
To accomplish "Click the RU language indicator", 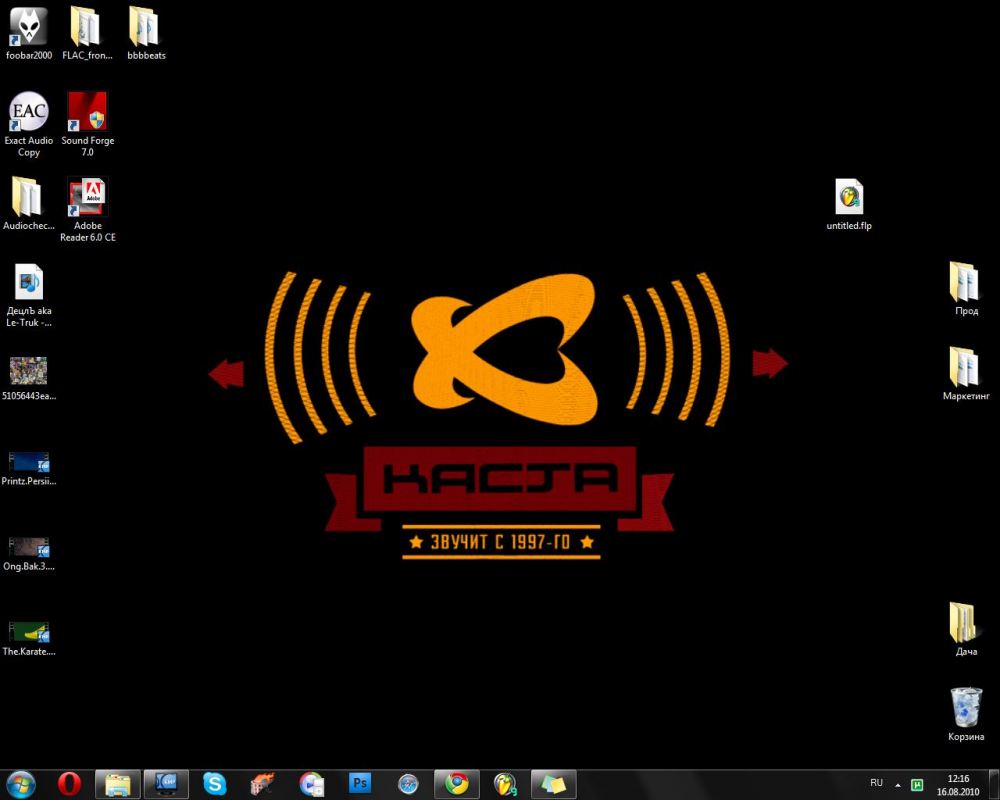I will click(876, 783).
